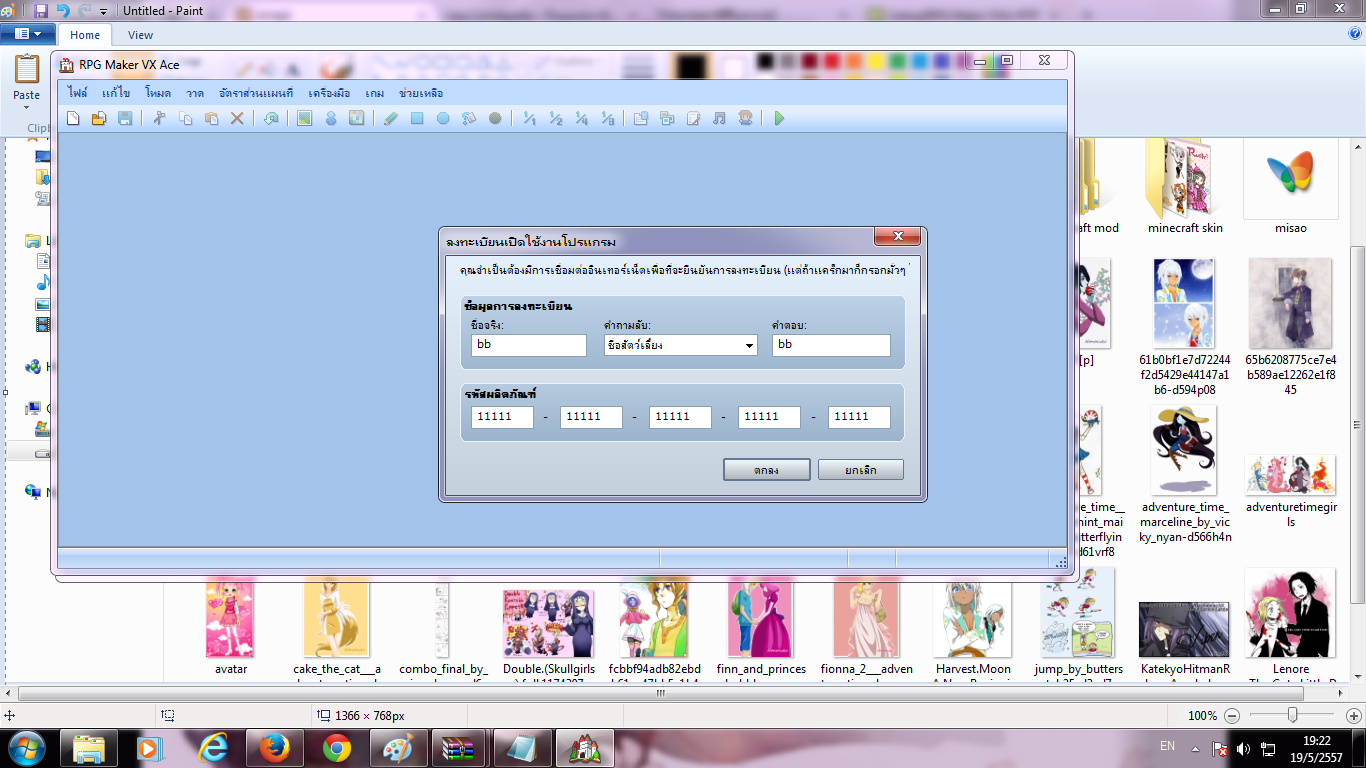The image size is (1366, 768).
Task: Select the Map editing mode icon
Action: [305, 119]
